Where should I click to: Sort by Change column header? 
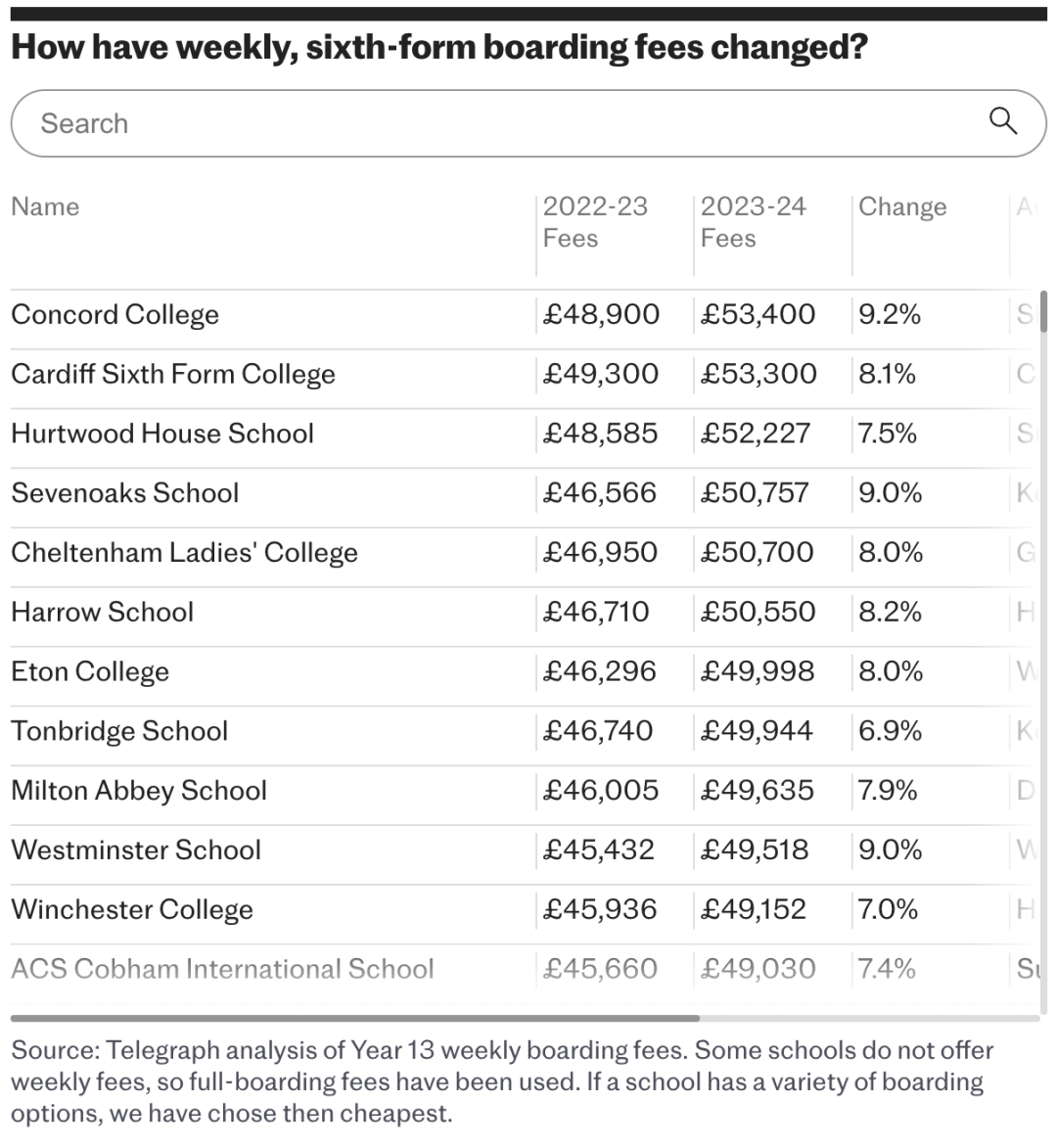pyautogui.click(x=902, y=207)
